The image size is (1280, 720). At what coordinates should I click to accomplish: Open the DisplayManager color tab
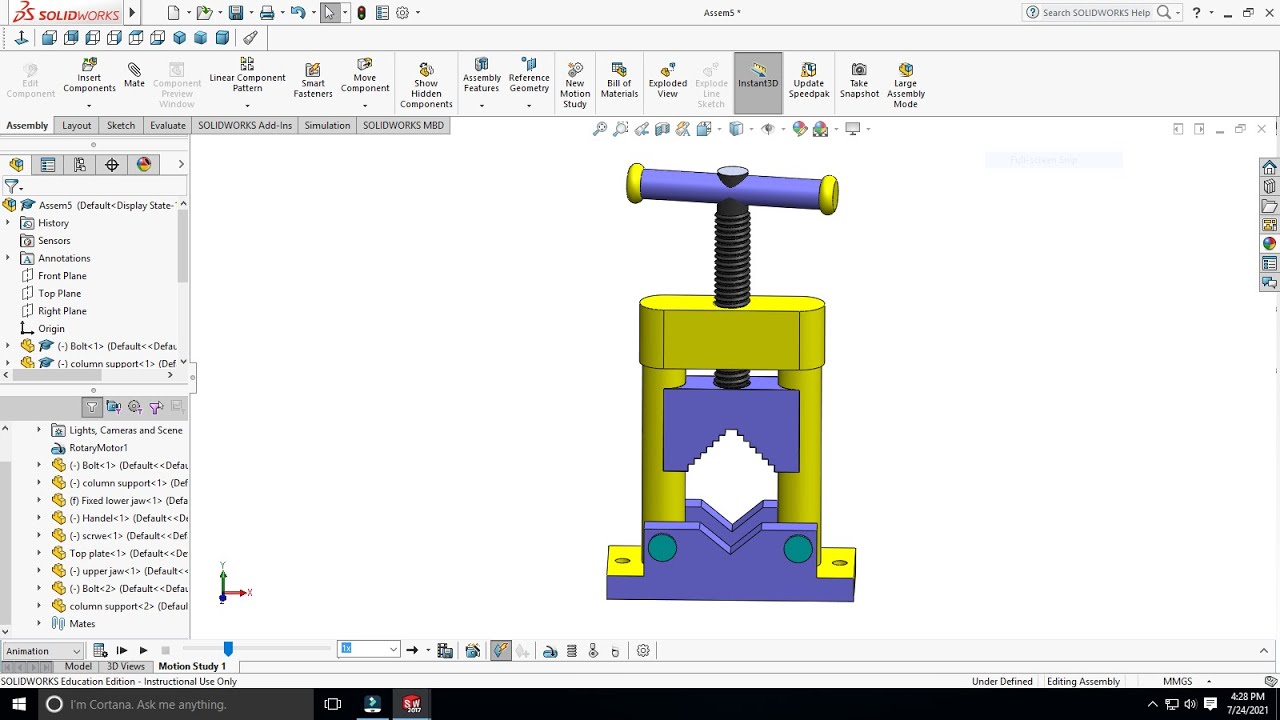[144, 165]
